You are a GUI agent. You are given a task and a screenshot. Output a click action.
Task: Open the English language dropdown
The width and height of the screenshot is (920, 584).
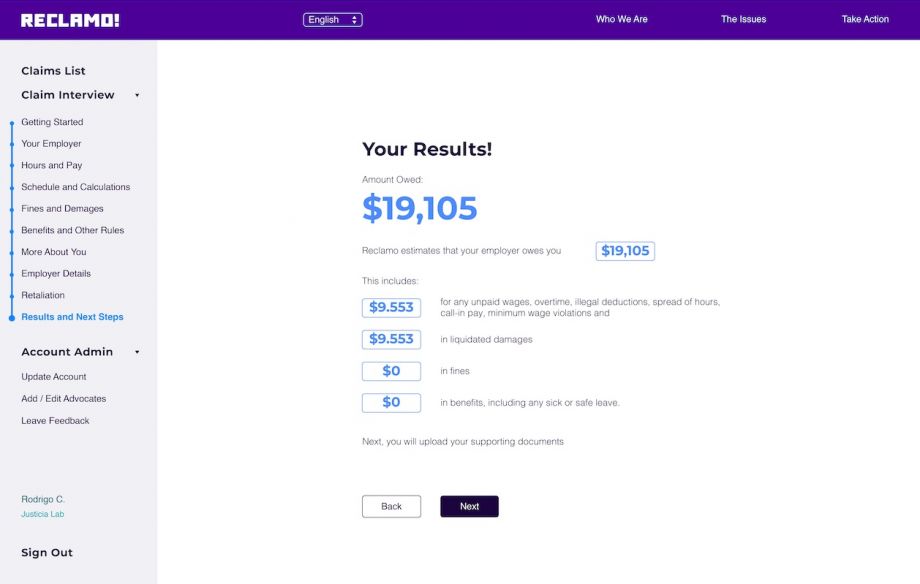333,20
